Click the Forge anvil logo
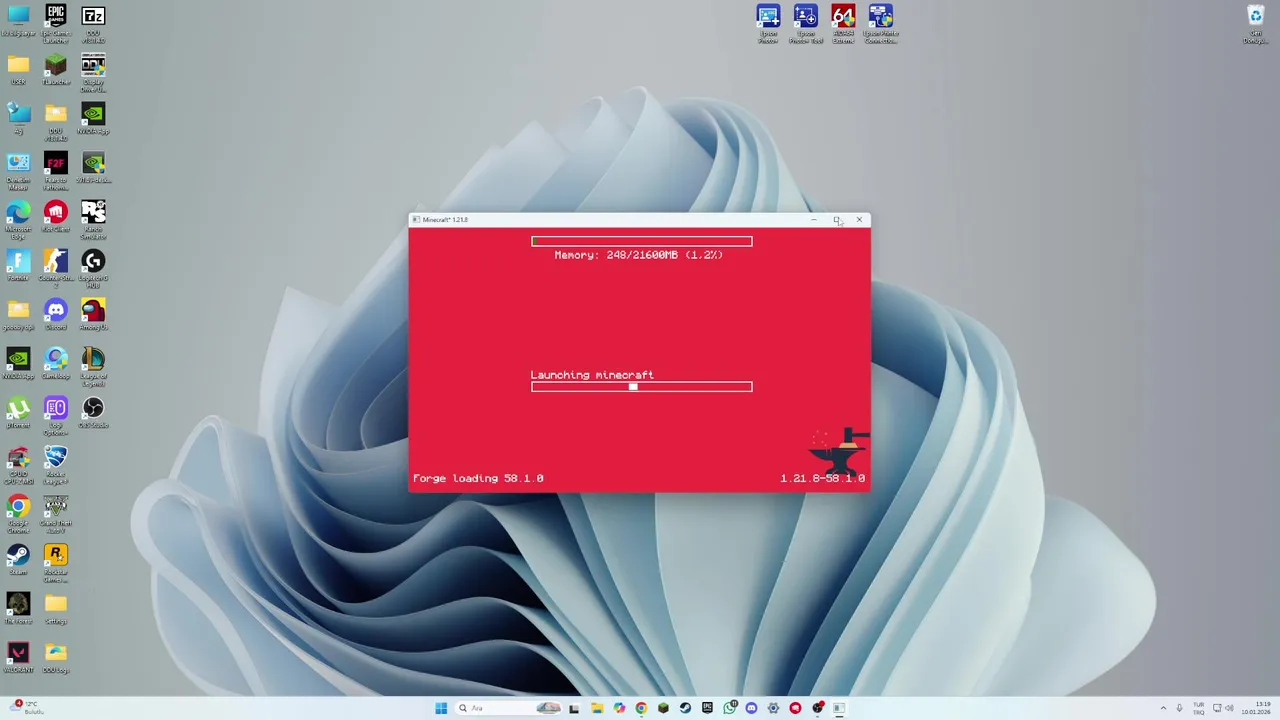This screenshot has height=720, width=1280. click(x=839, y=450)
